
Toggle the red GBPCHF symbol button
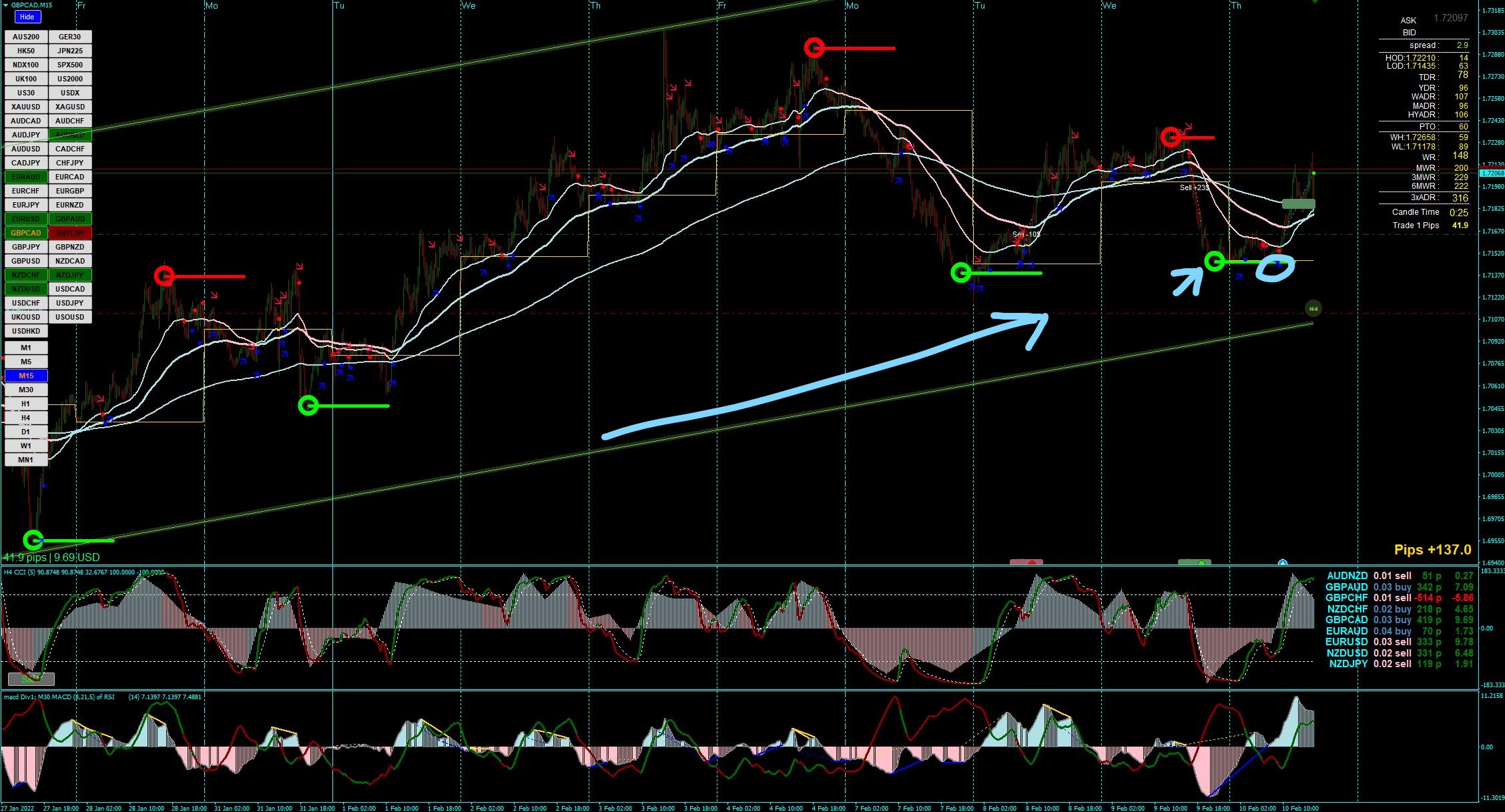pos(69,233)
